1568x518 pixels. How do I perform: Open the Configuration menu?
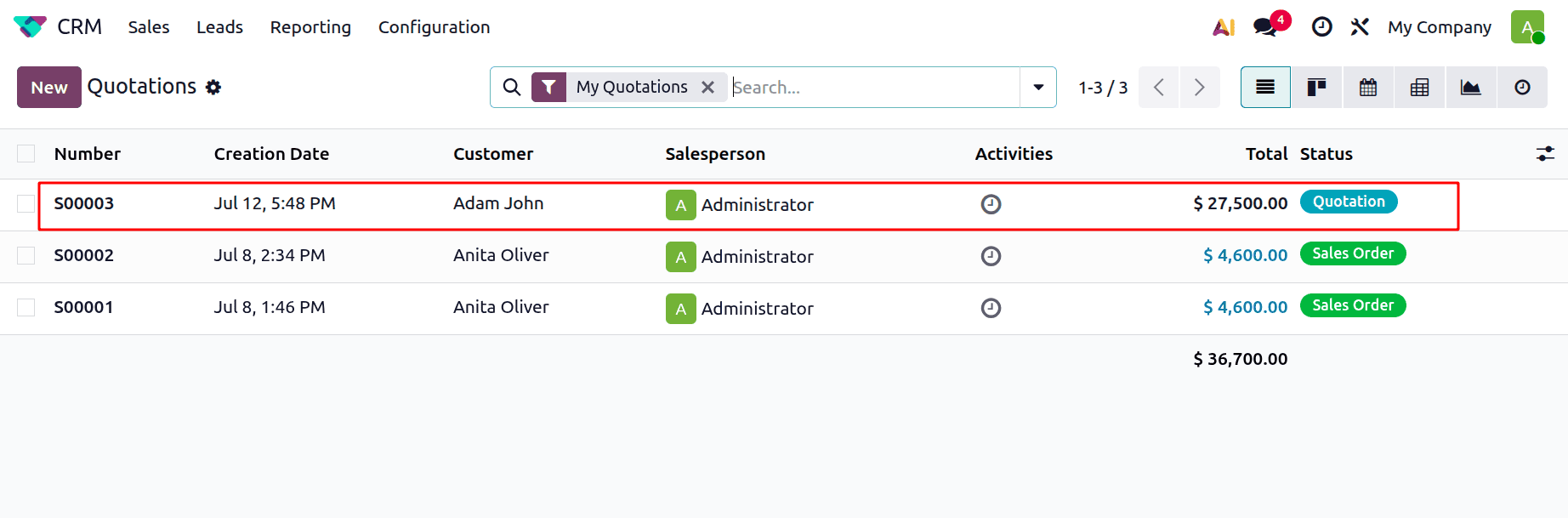pos(434,27)
